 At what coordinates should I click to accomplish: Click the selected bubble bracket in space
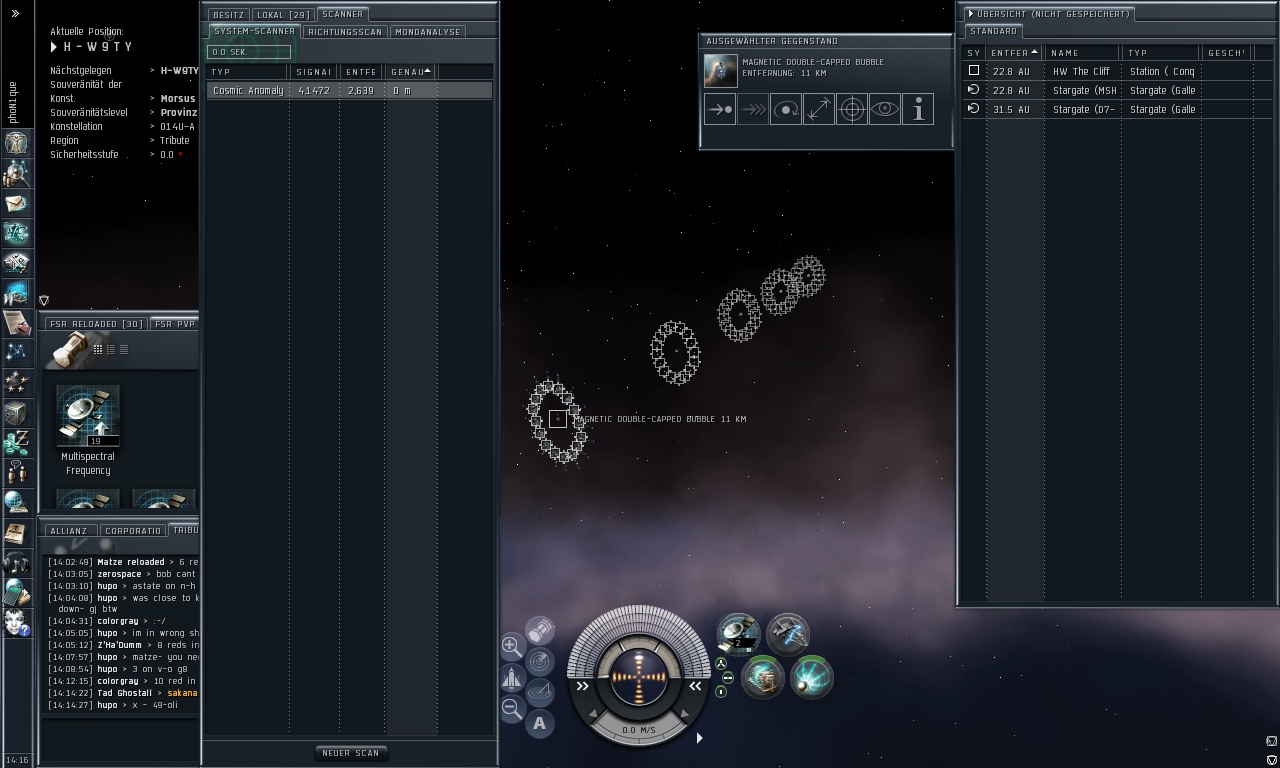click(557, 419)
